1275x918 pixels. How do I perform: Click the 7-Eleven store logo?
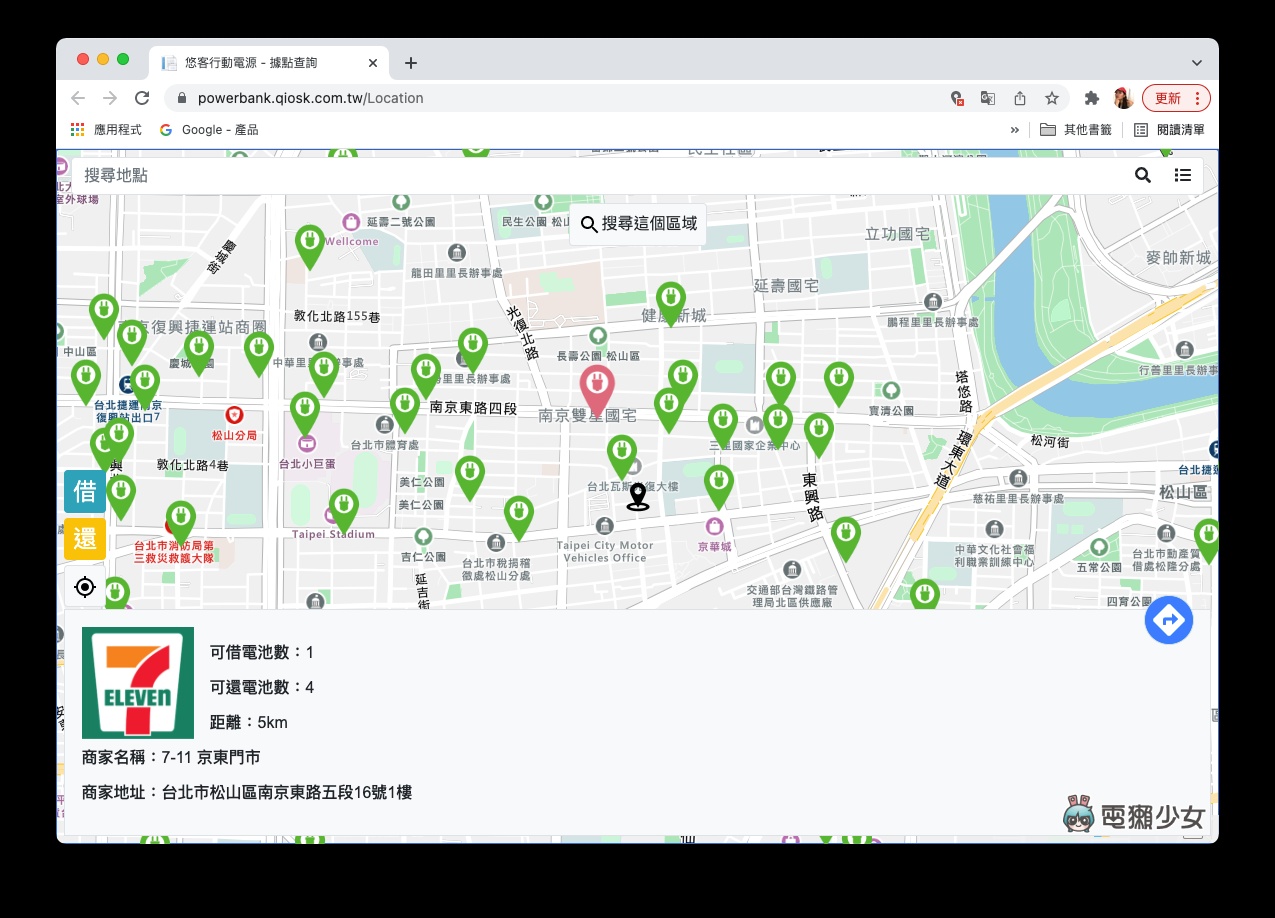point(138,683)
